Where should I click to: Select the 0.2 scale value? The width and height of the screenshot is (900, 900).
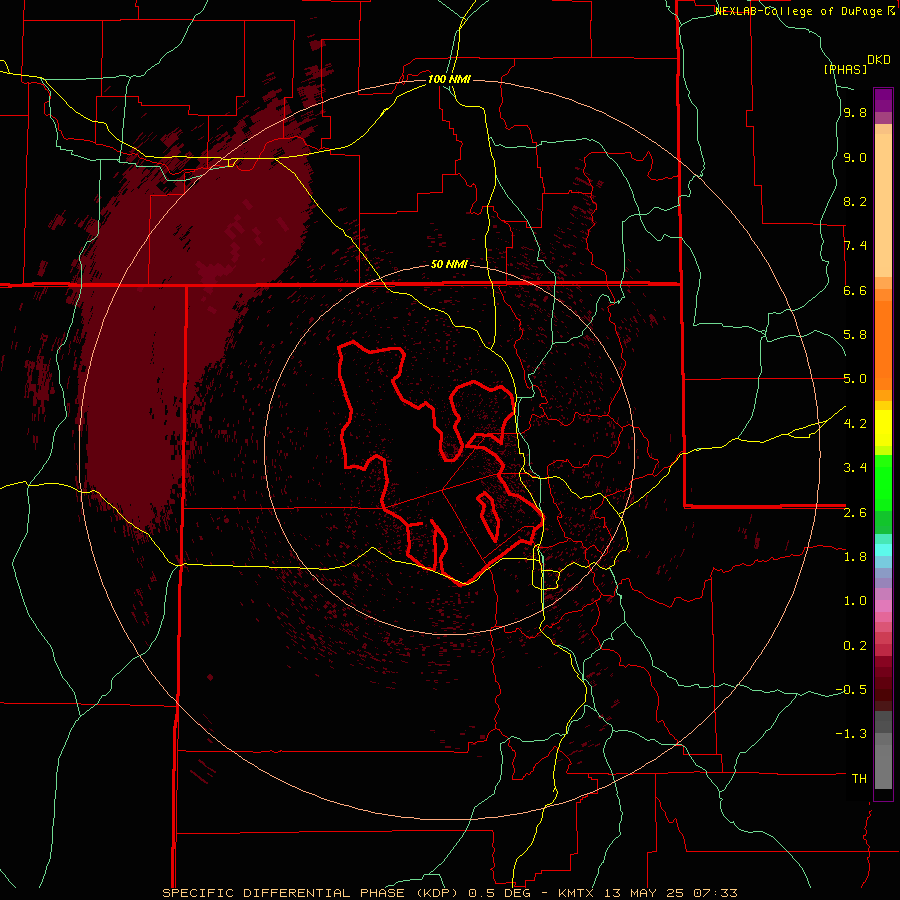pyautogui.click(x=855, y=646)
